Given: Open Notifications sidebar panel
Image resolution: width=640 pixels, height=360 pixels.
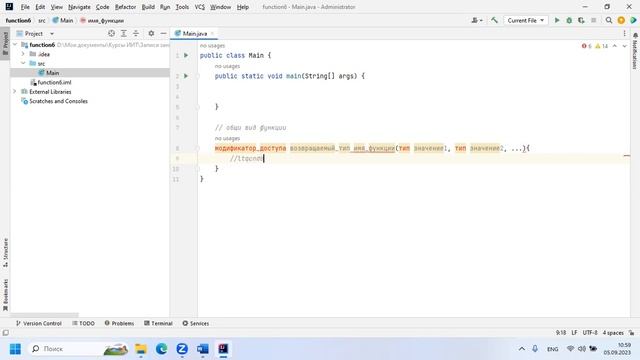Looking at the screenshot, I should click(x=635, y=51).
